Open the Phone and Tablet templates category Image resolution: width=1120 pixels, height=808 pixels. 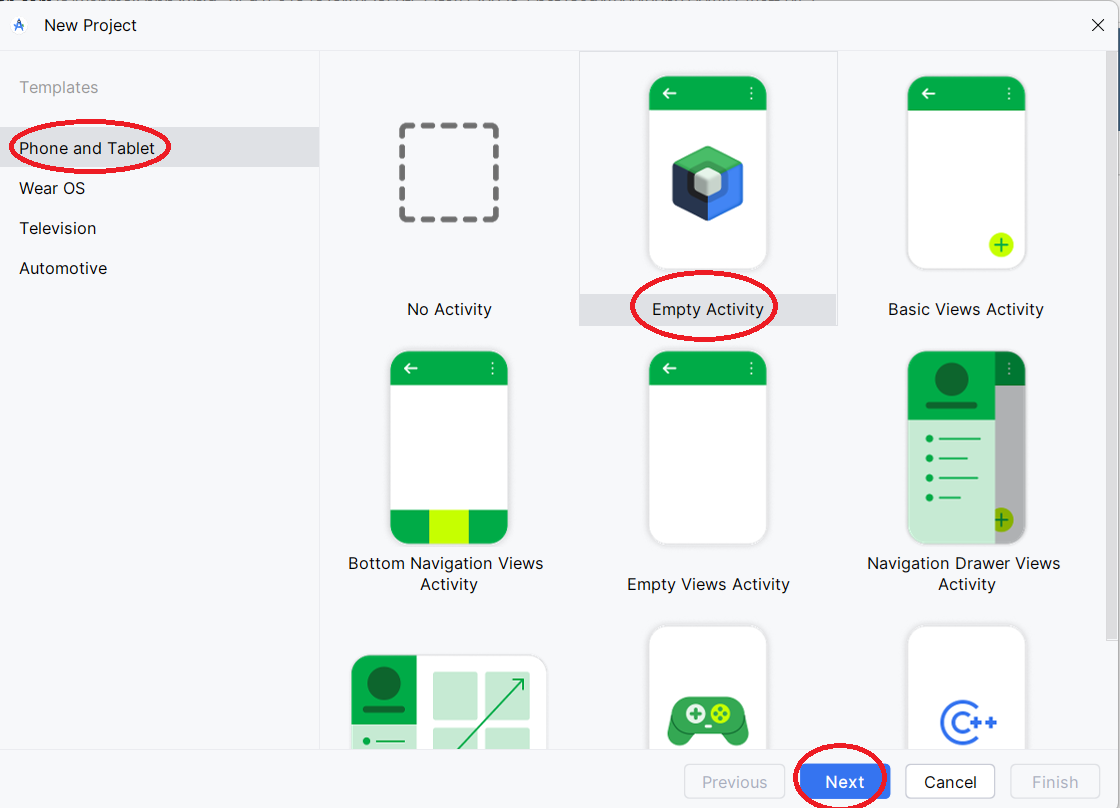coord(87,148)
